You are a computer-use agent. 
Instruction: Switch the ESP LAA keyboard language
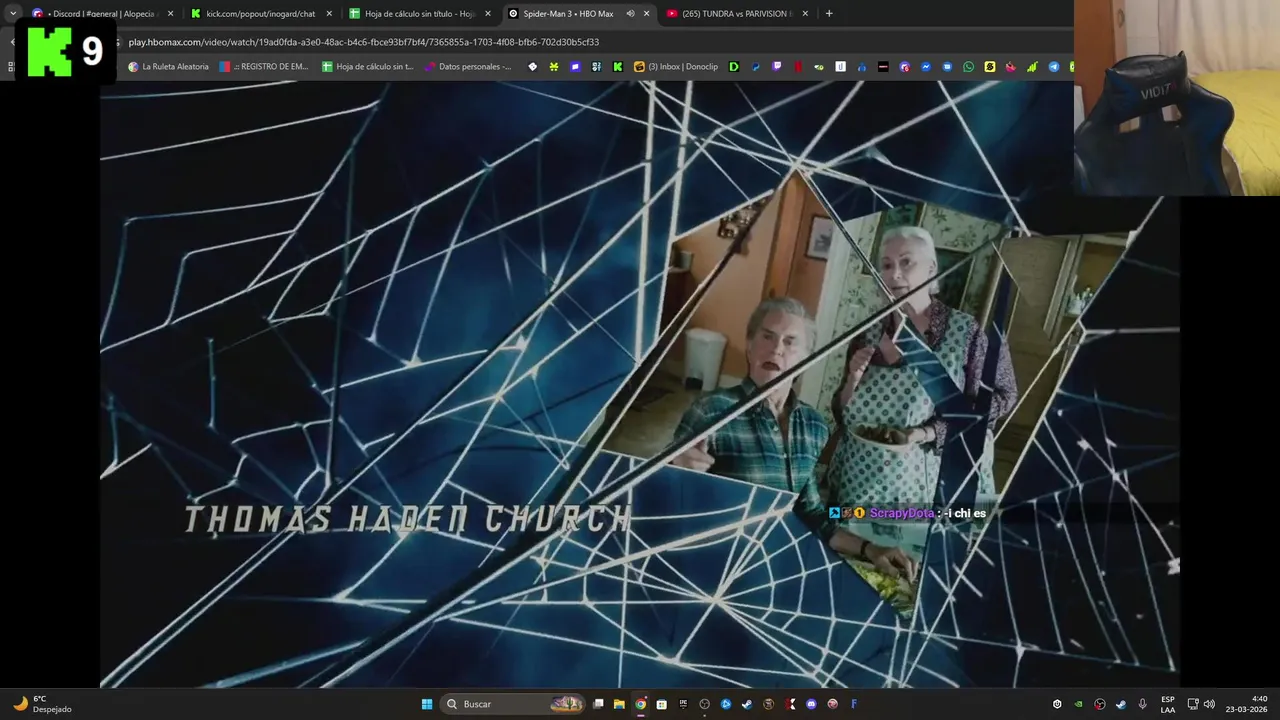click(x=1168, y=704)
